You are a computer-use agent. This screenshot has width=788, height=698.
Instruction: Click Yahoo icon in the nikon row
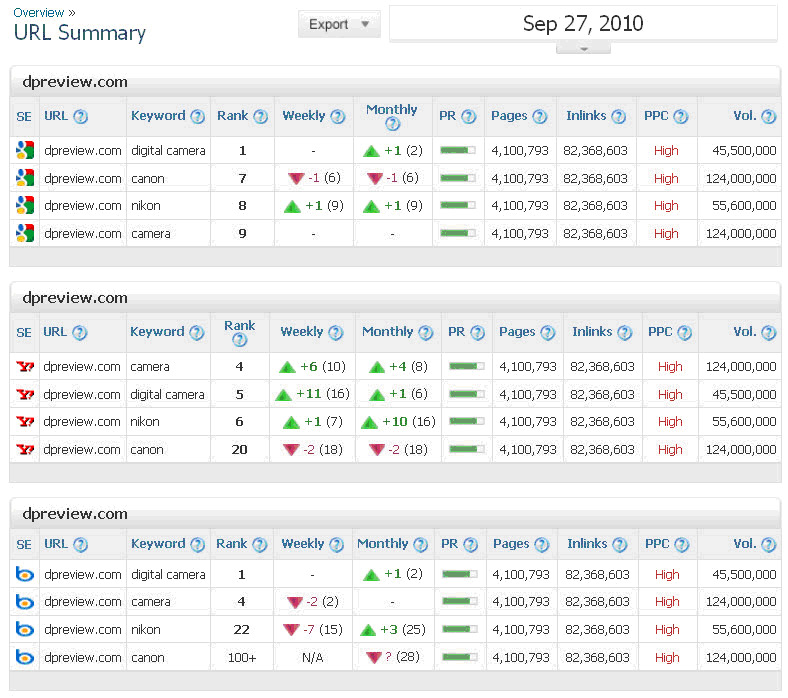tap(25, 422)
